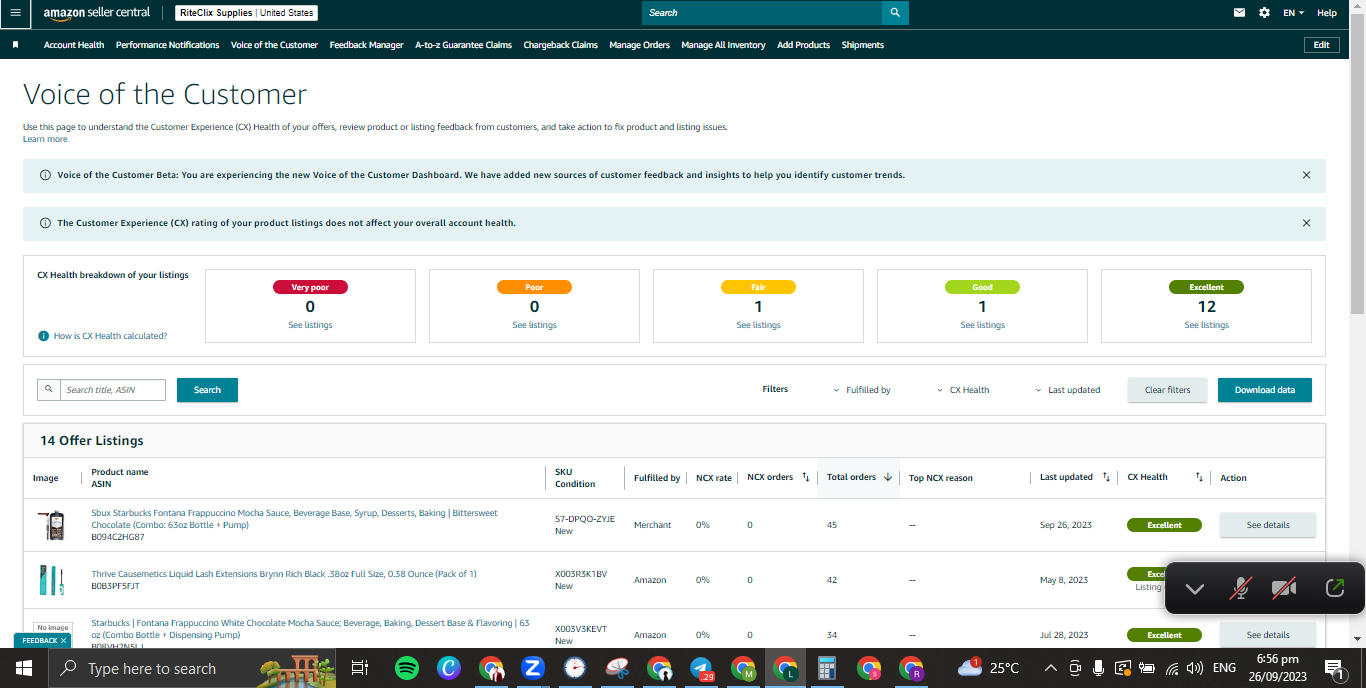
Task: Go to Account Health menu
Action: (x=74, y=45)
